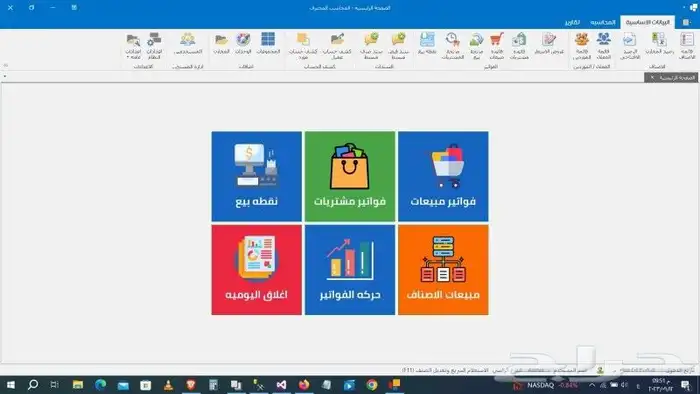Open كشف حساب عميل customer statement icon
The width and height of the screenshot is (700, 394).
[337, 46]
